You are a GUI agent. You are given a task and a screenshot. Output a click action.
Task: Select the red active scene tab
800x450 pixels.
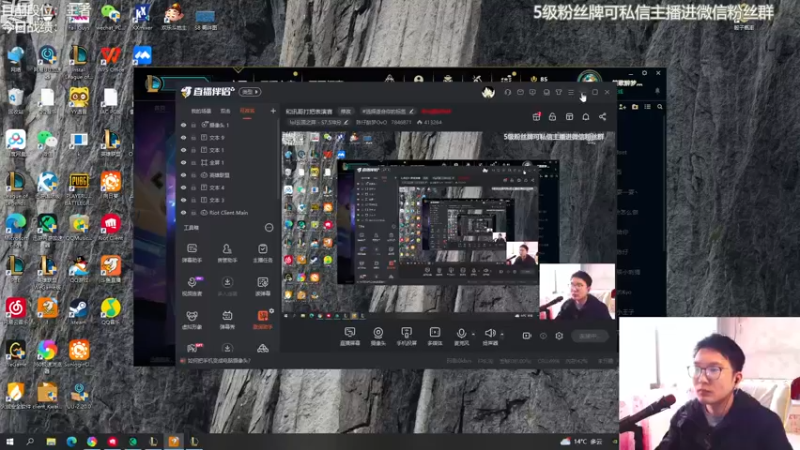247,111
